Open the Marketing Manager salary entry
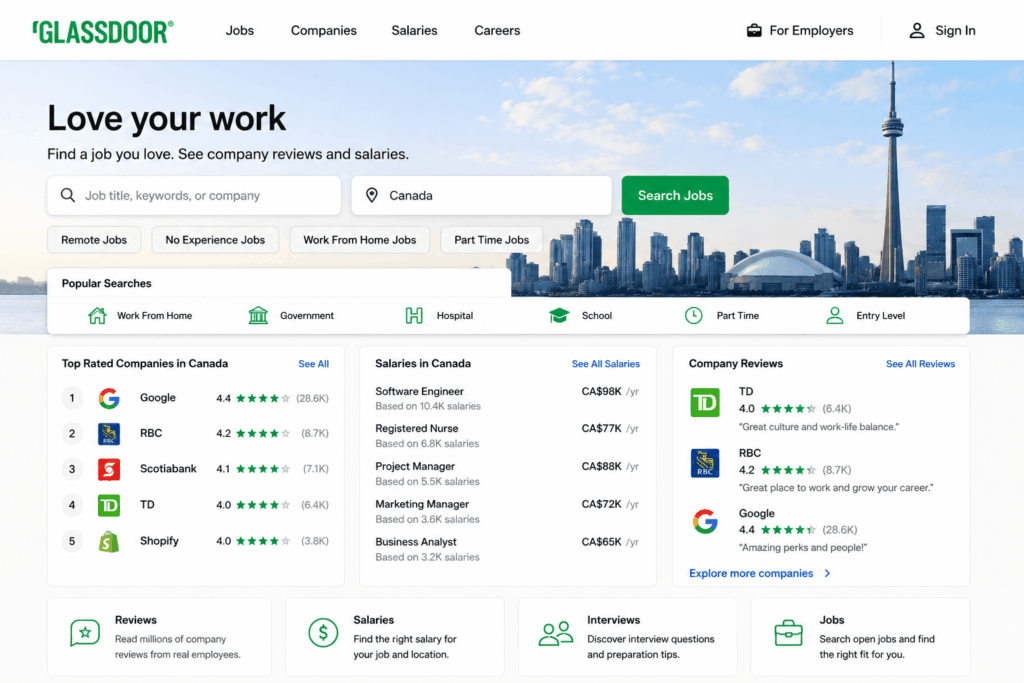This screenshot has width=1024, height=683. (507, 511)
